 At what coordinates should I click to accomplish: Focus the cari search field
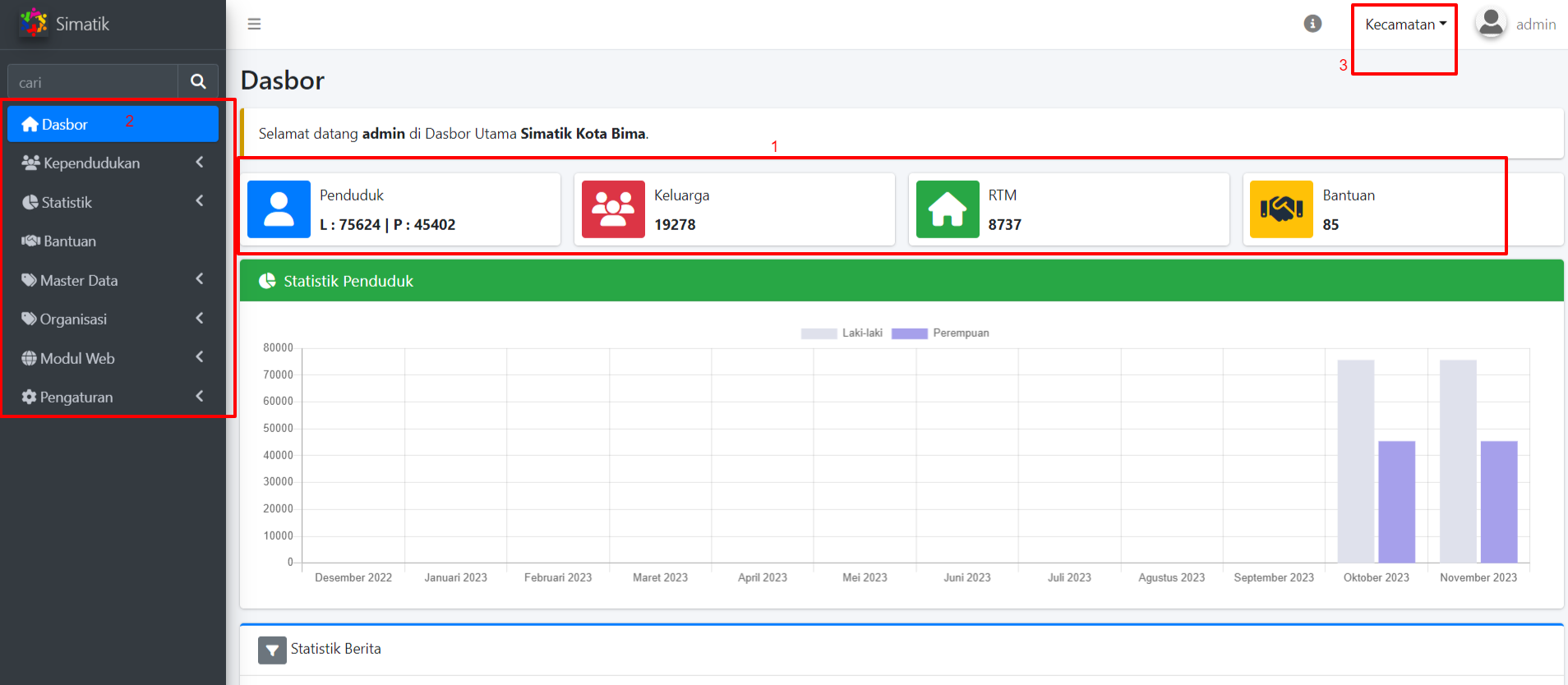coord(93,82)
